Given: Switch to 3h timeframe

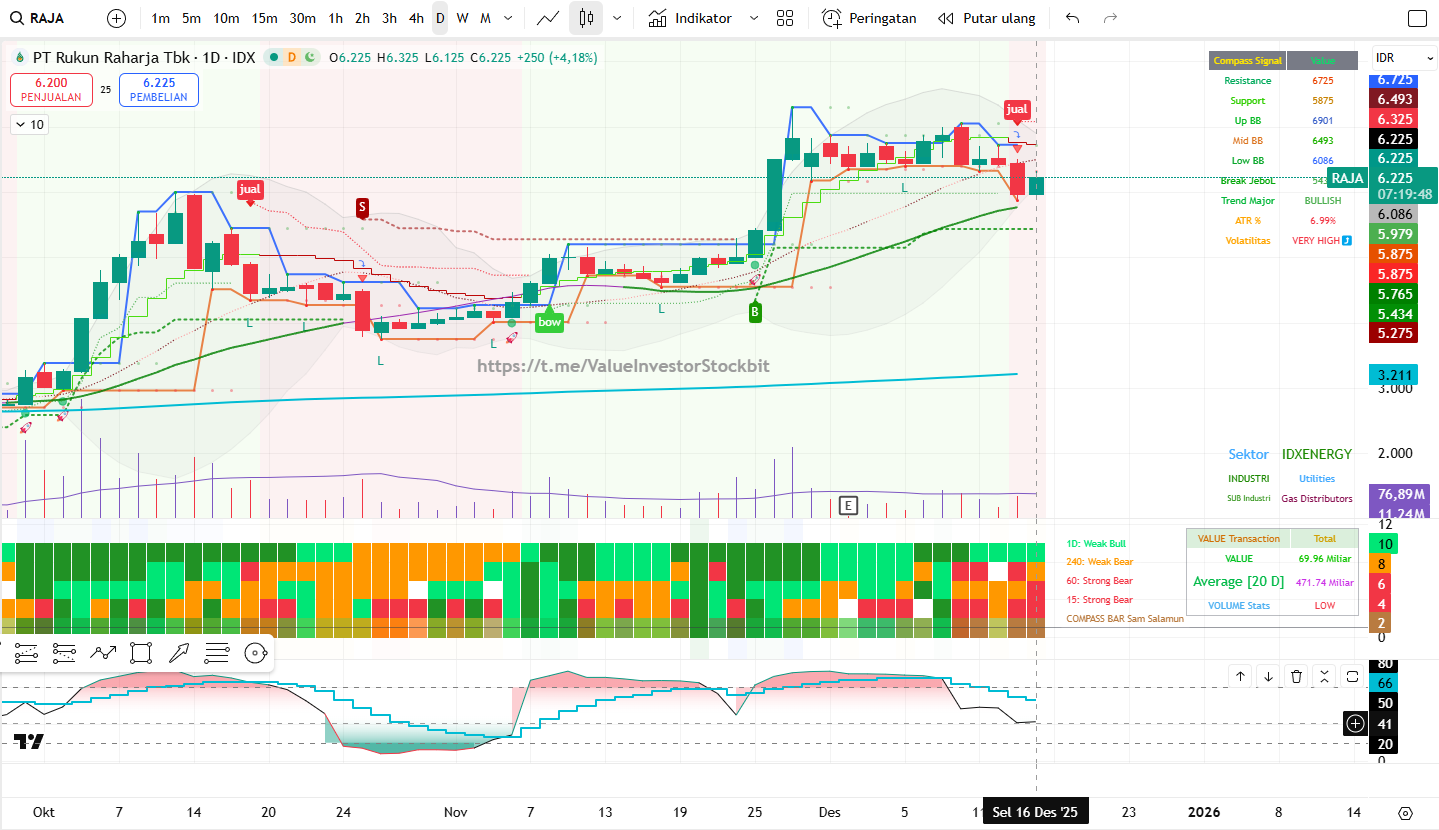Looking at the screenshot, I should [389, 18].
